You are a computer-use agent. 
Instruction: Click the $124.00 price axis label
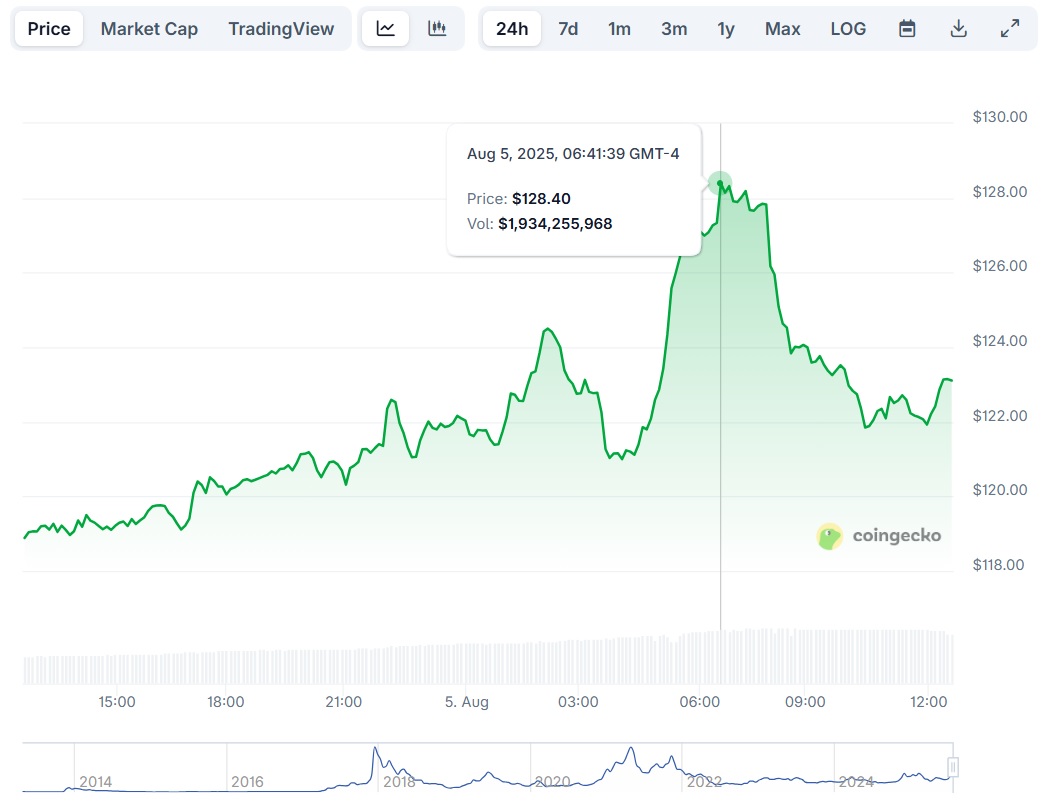(x=1000, y=341)
